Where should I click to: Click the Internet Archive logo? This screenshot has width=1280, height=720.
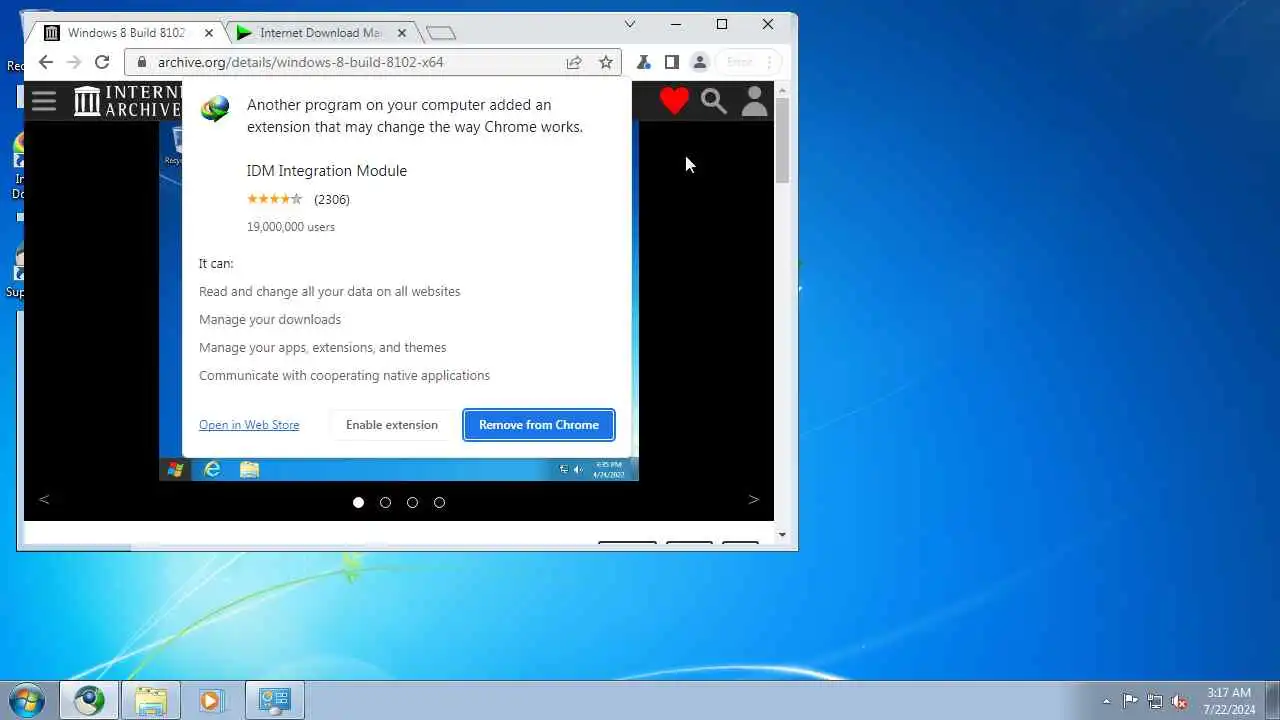128,101
